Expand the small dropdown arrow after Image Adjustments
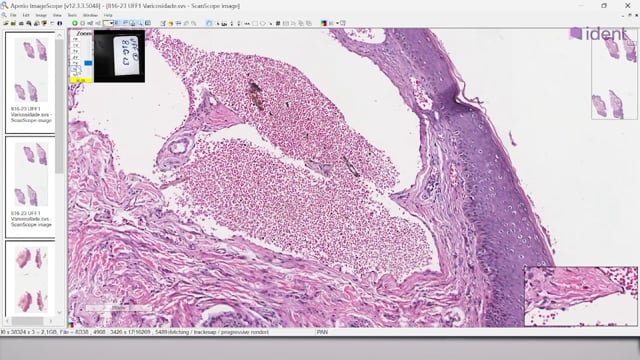The image size is (640, 360). tap(337, 23)
